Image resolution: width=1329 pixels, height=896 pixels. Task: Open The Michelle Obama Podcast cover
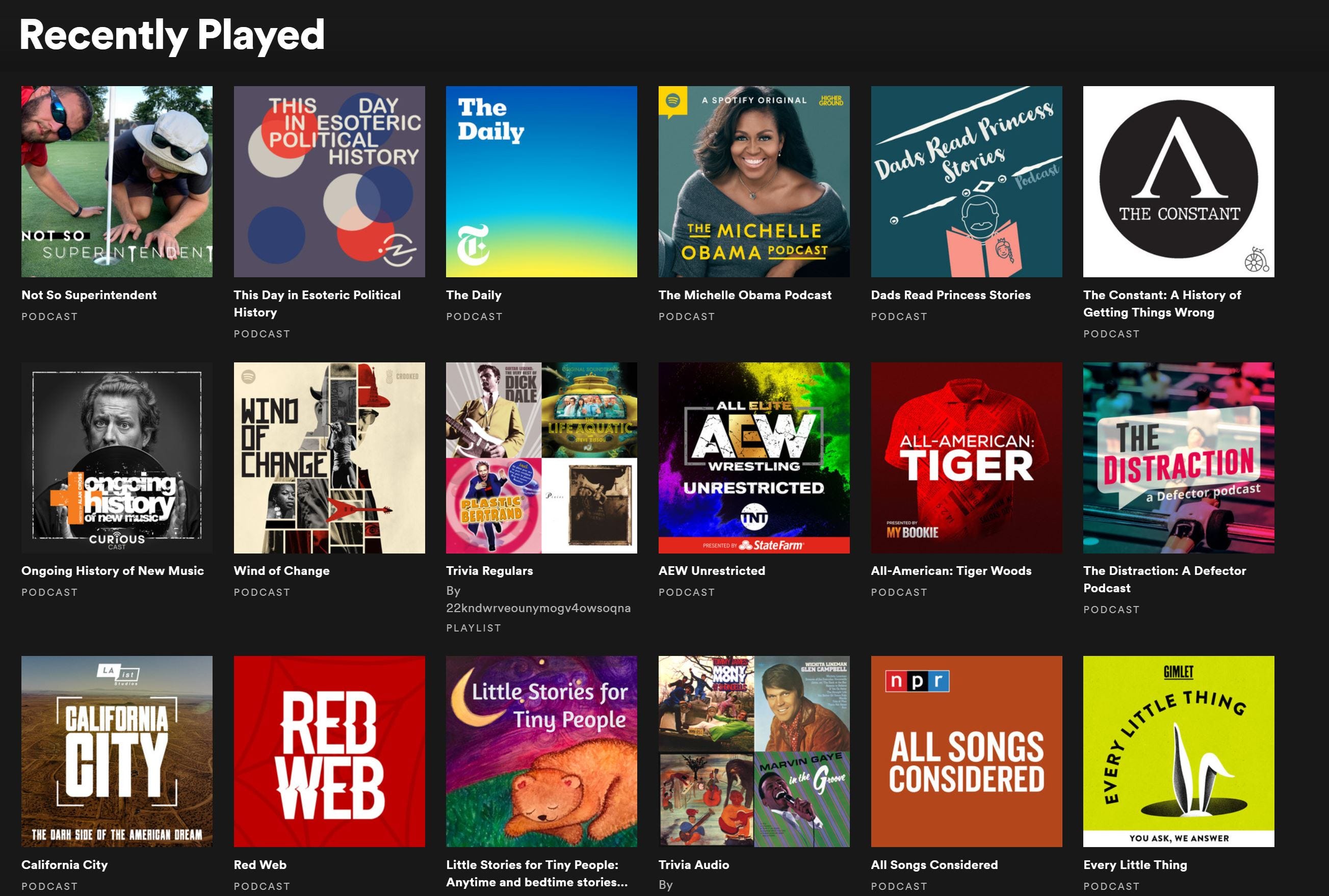754,182
